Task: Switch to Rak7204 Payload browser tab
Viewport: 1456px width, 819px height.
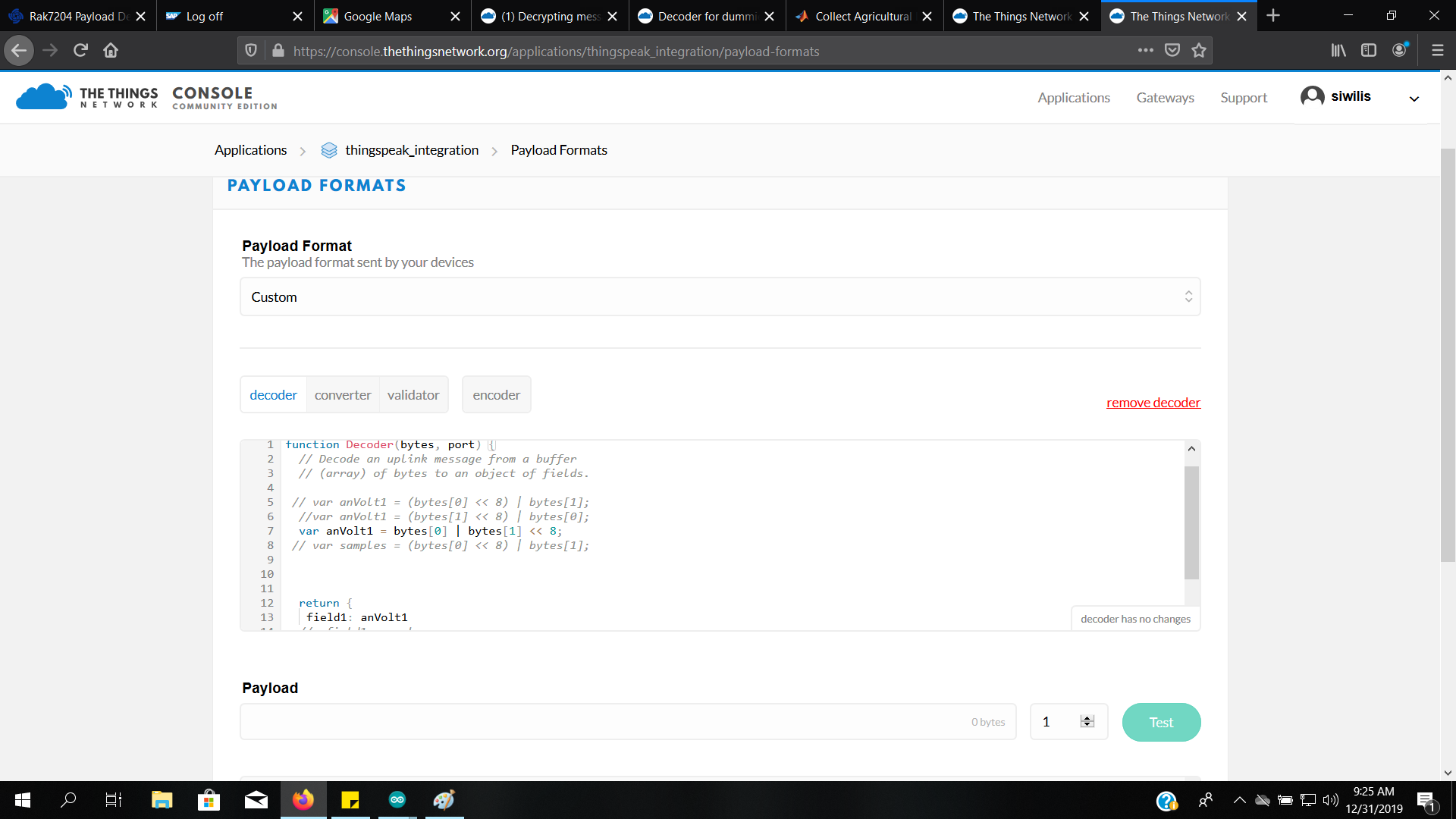Action: (79, 16)
